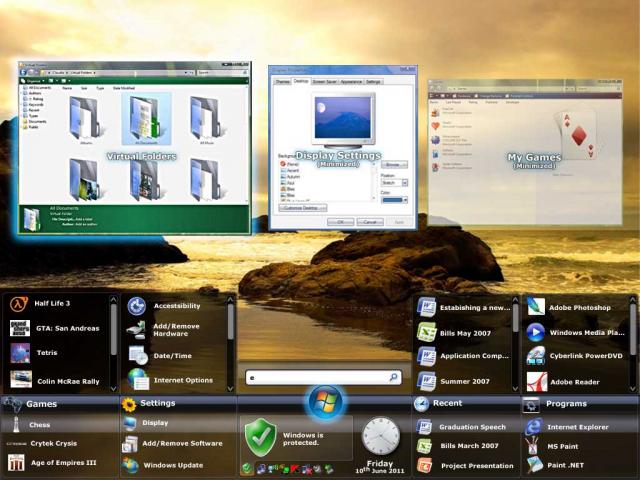Click the Windows Start orb
Viewport: 640px width, 480px height.
coord(325,401)
